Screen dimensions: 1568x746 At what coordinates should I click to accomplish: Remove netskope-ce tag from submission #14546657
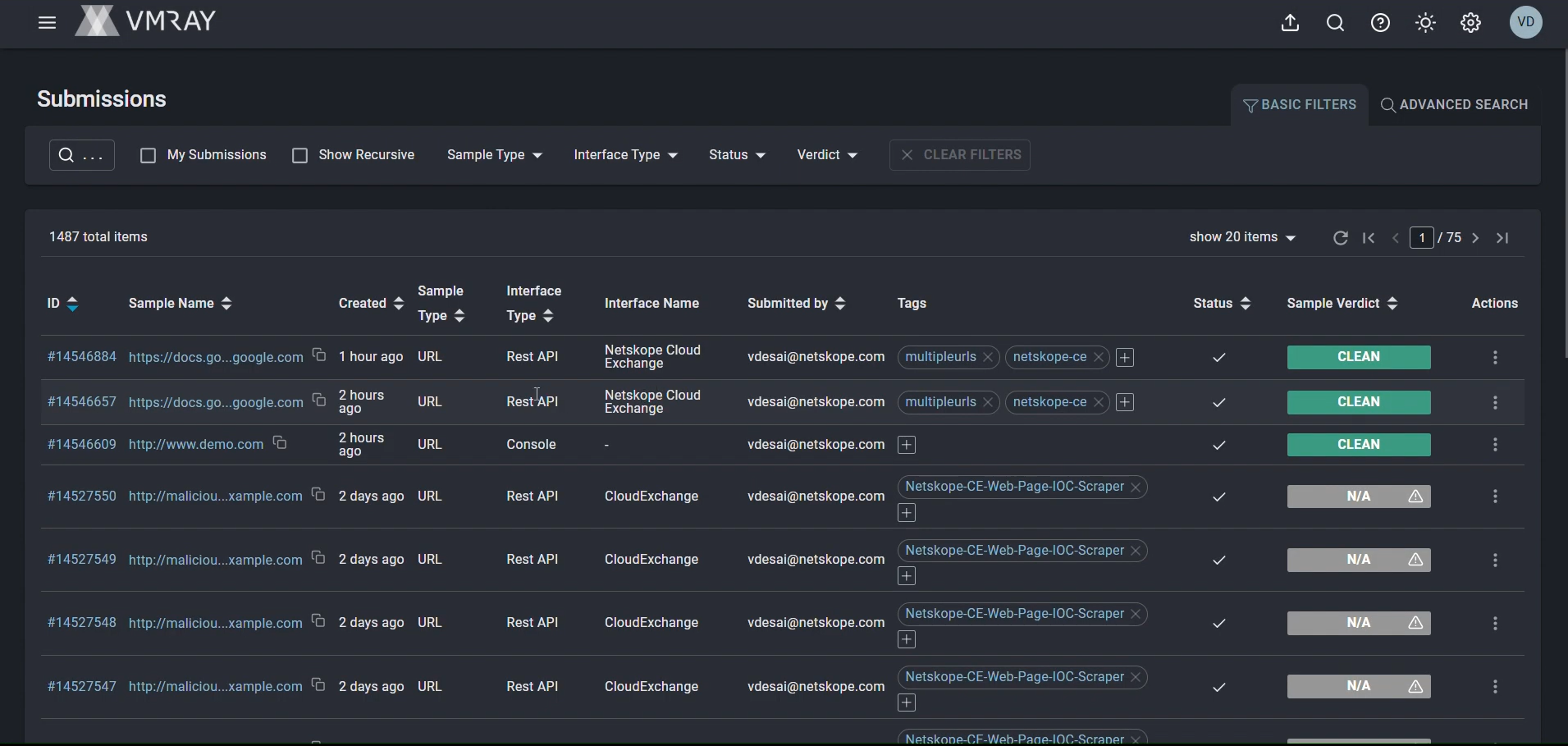click(1099, 403)
